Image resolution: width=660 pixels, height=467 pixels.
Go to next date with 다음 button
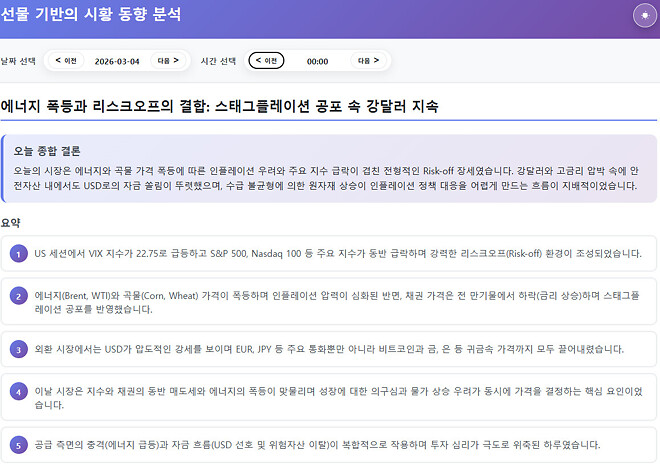(x=168, y=61)
